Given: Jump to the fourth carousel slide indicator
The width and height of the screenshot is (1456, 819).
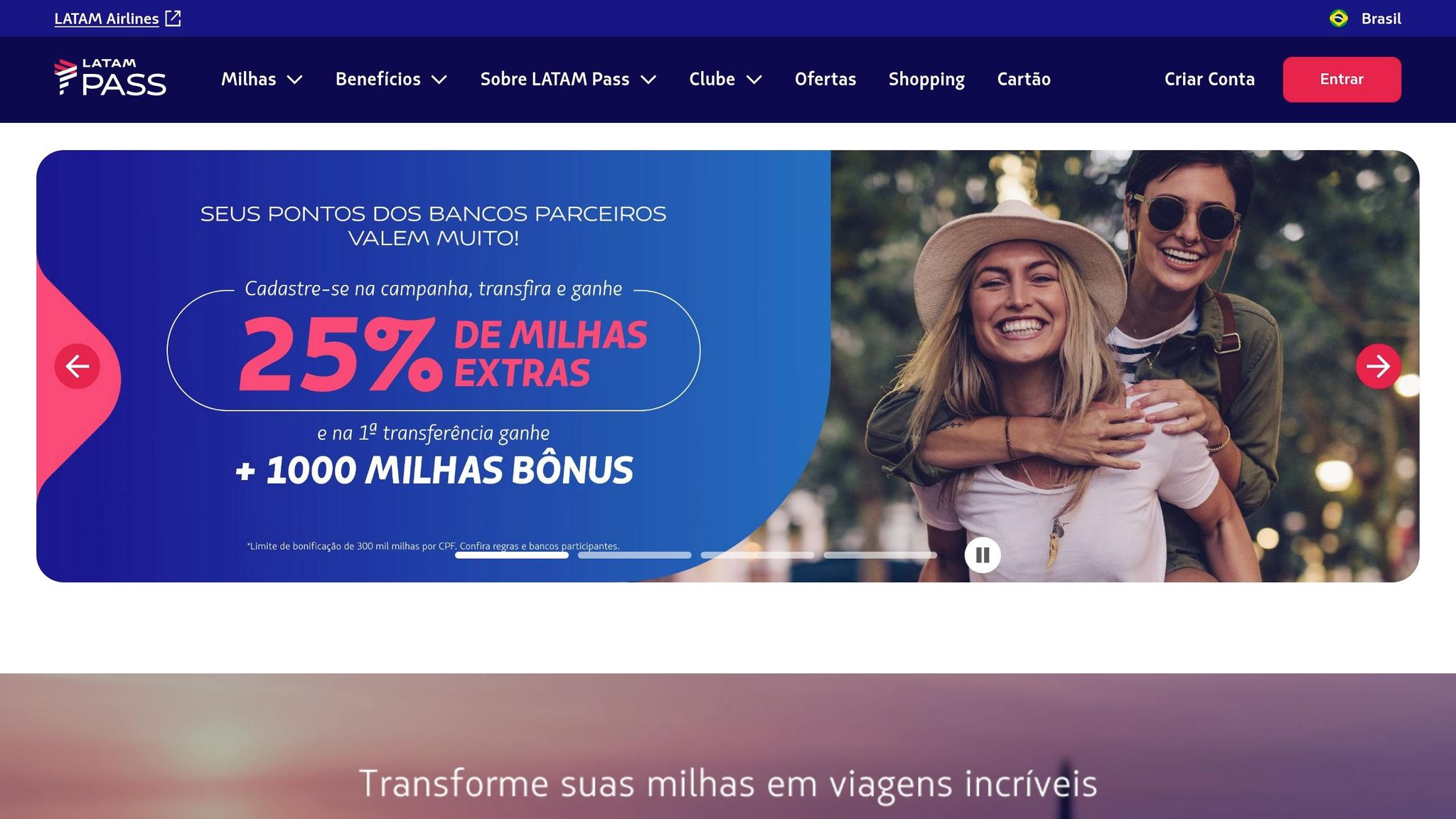Looking at the screenshot, I should point(881,555).
